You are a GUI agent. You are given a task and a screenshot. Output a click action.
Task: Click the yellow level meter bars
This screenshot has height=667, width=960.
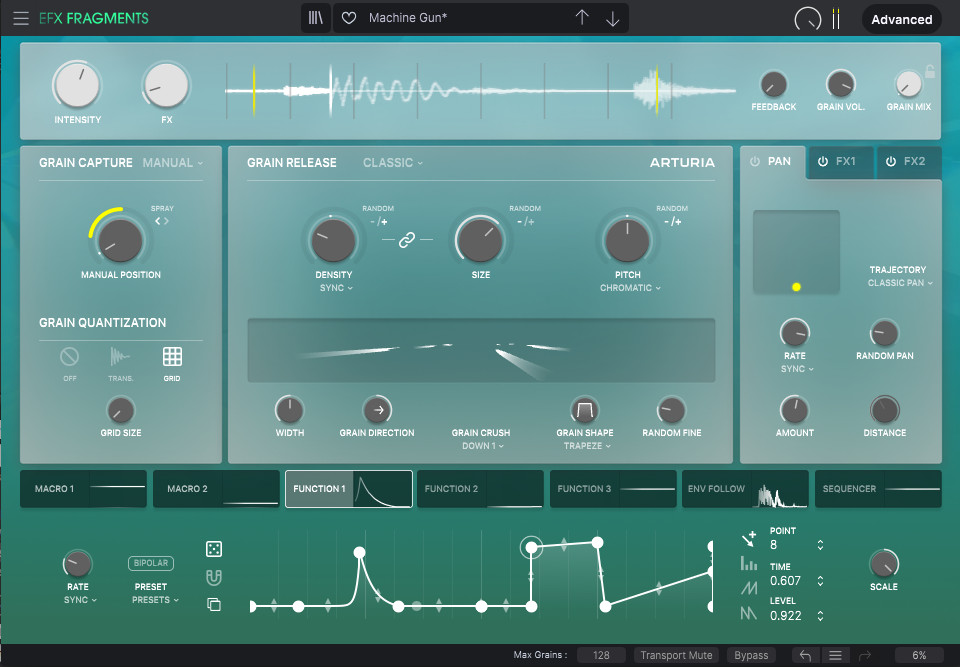click(x=836, y=19)
